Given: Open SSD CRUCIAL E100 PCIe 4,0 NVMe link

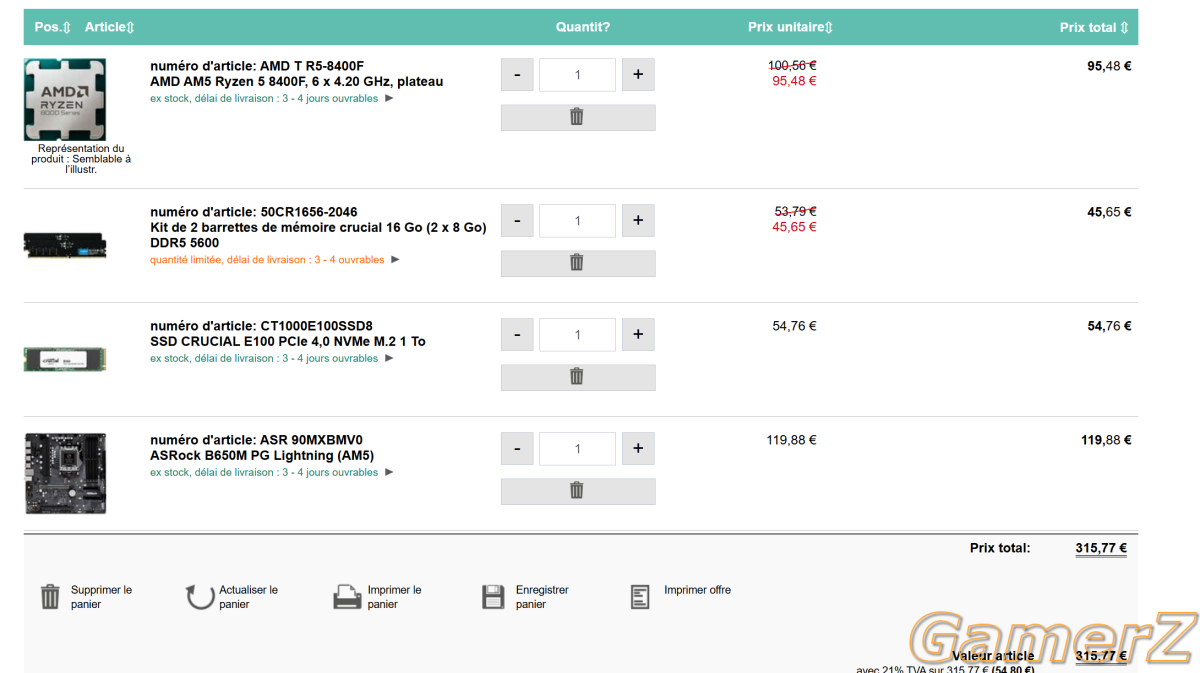Looking at the screenshot, I should point(288,342).
